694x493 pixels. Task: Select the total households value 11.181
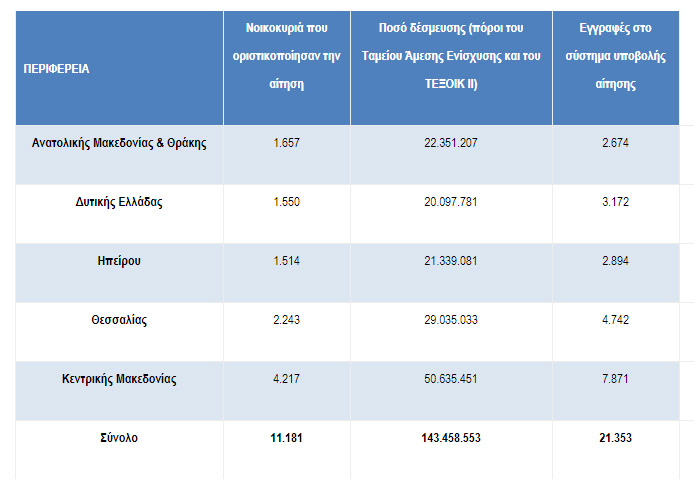[x=286, y=438]
